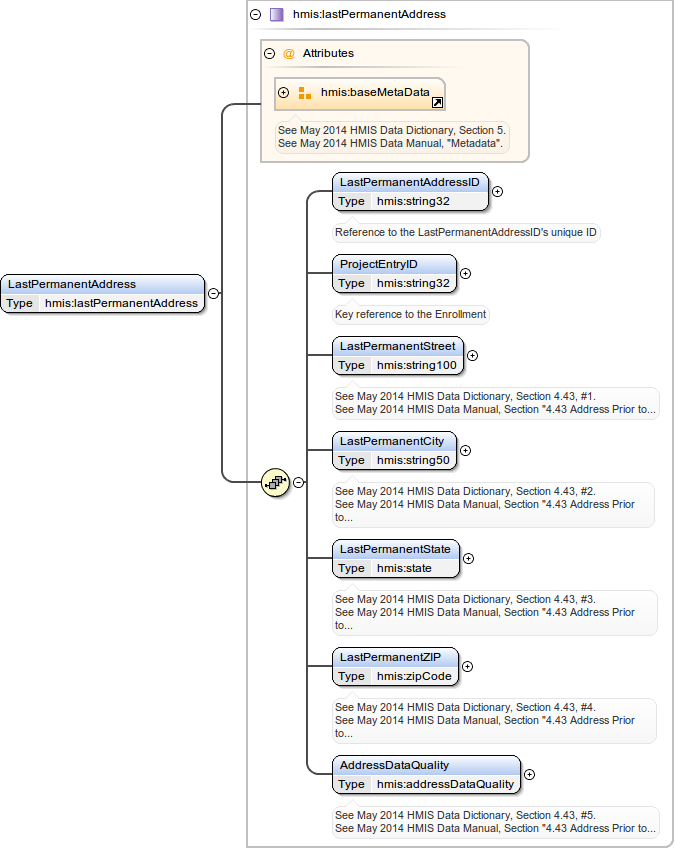Collapse the hmis:lastPermanentAddress type container
This screenshot has height=849, width=675.
255,15
